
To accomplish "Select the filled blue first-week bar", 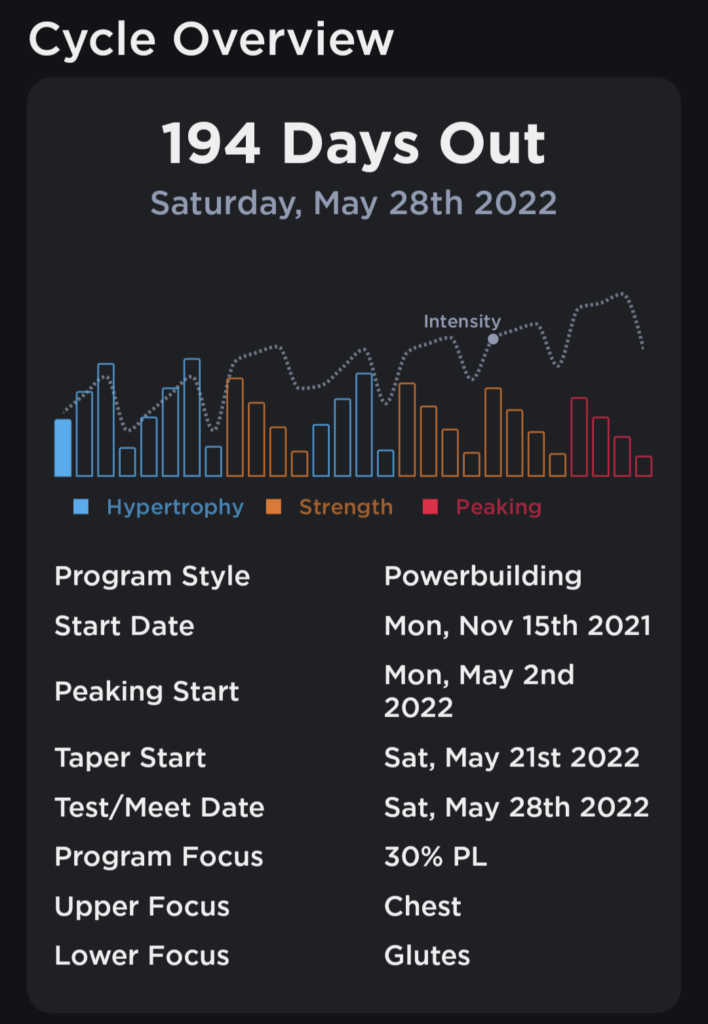I will pyautogui.click(x=63, y=448).
